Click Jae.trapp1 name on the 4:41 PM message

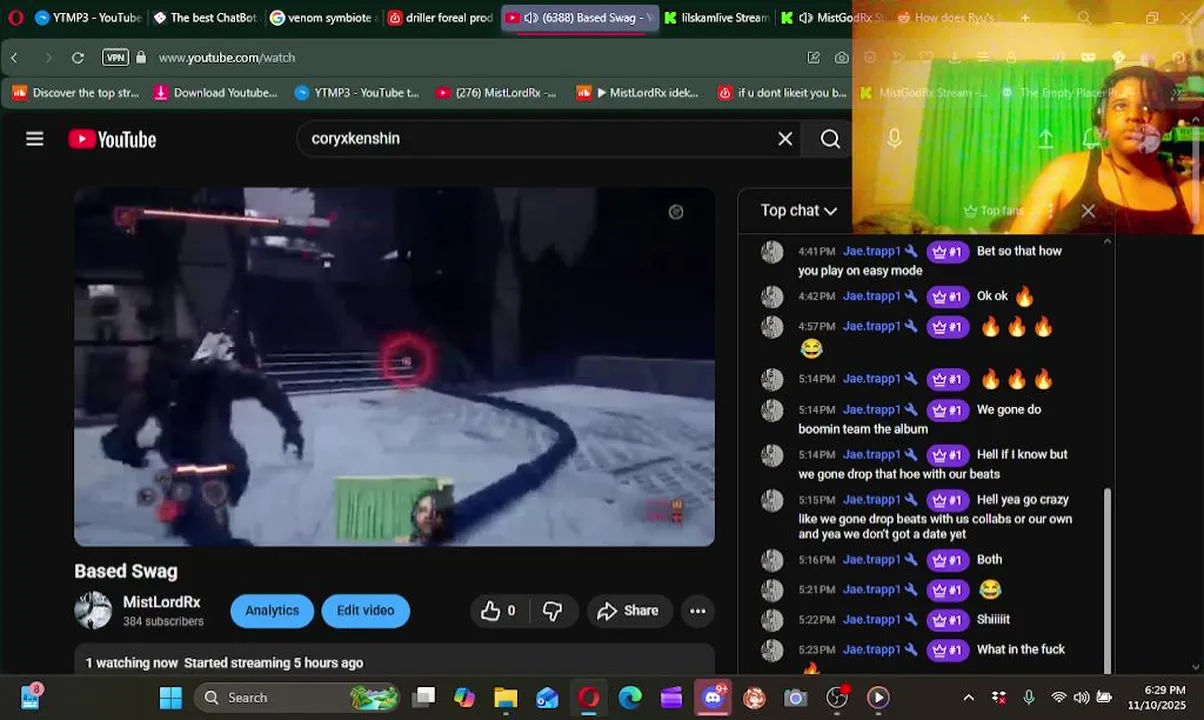(872, 251)
